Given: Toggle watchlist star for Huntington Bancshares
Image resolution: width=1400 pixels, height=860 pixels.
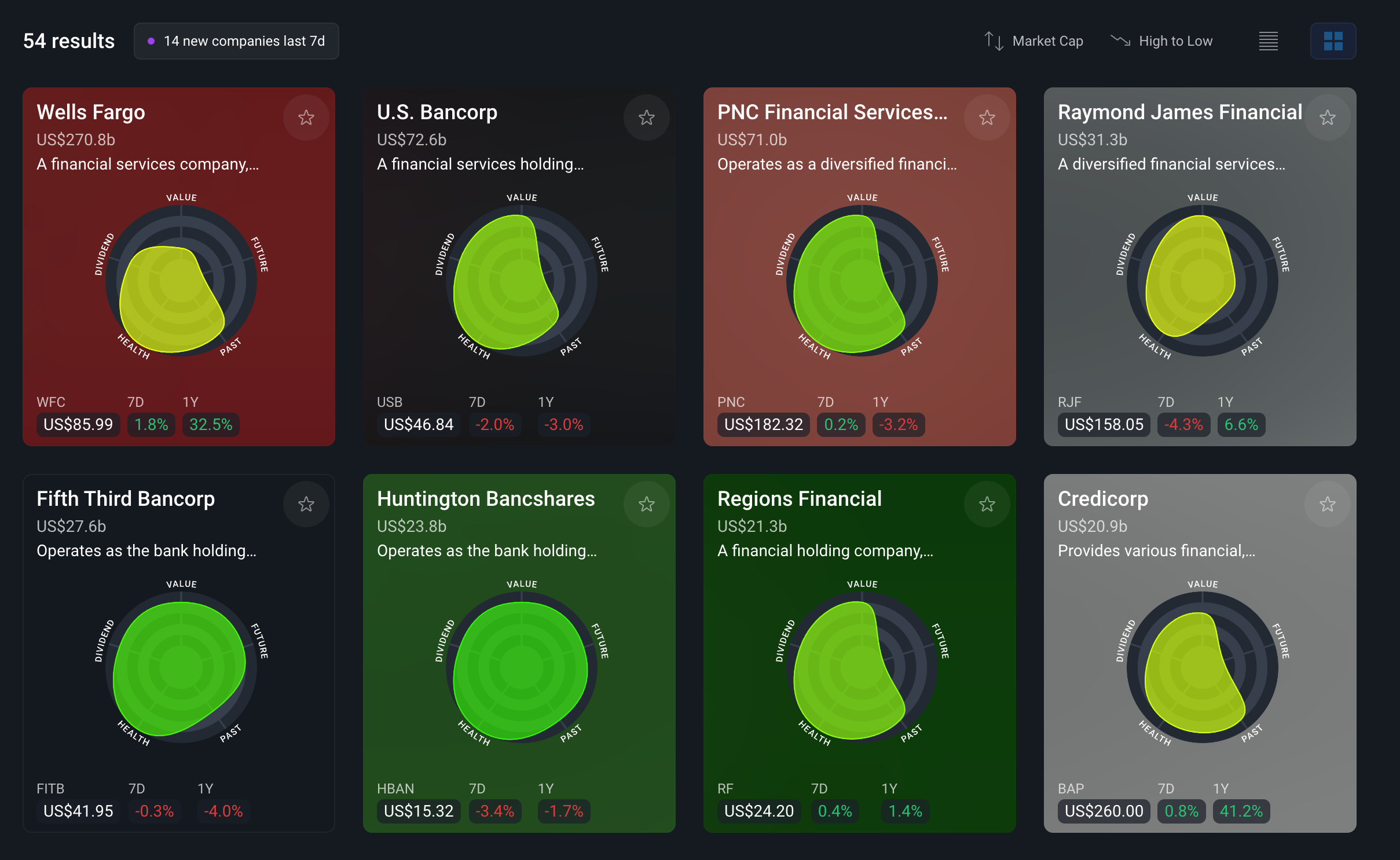Looking at the screenshot, I should 646,504.
